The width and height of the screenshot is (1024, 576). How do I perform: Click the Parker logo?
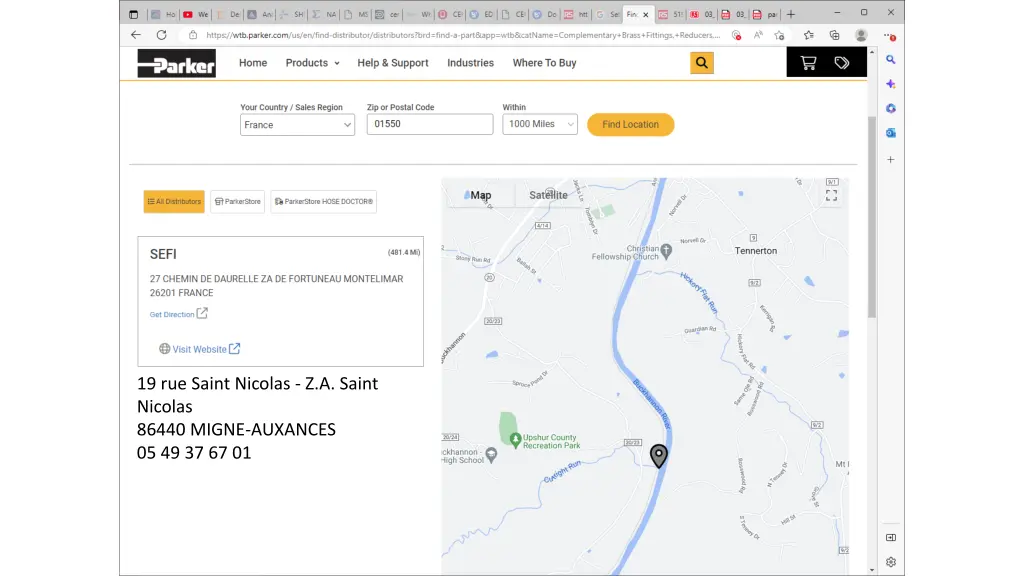click(176, 63)
